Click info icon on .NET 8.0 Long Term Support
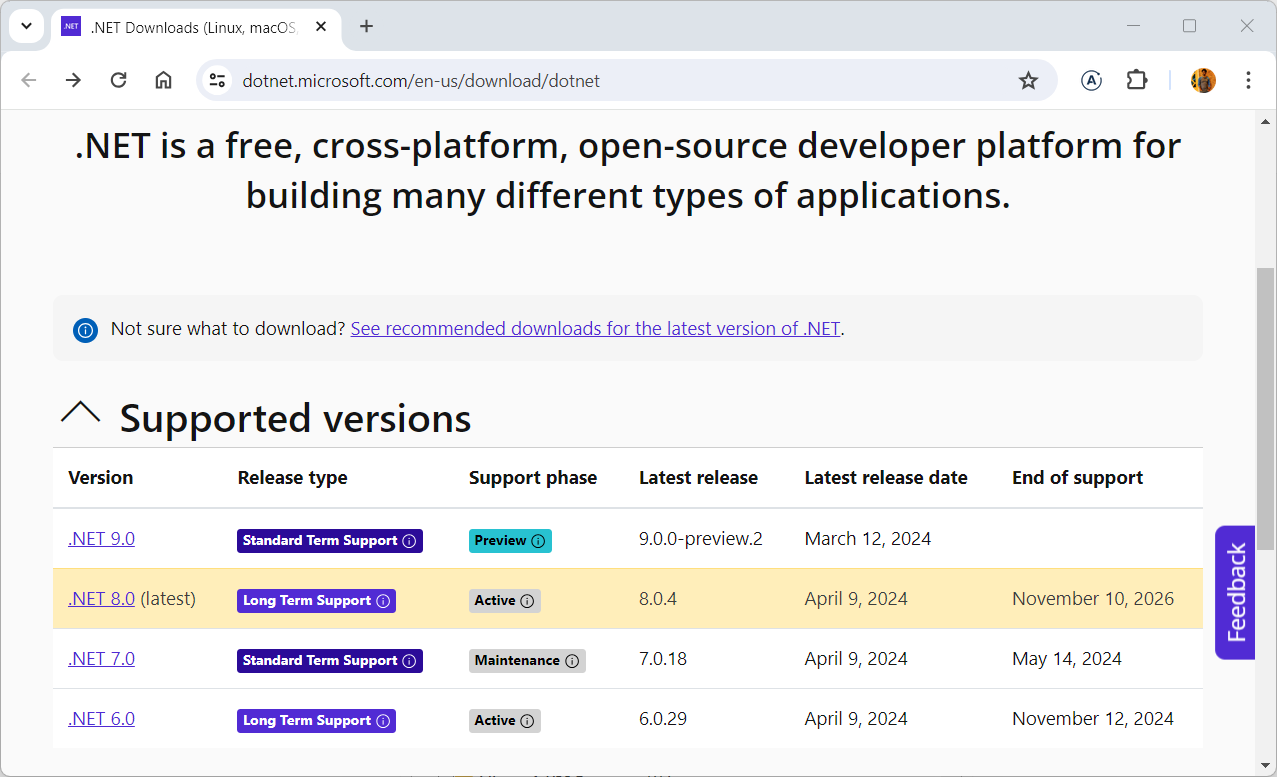This screenshot has height=777, width=1277. pos(382,601)
